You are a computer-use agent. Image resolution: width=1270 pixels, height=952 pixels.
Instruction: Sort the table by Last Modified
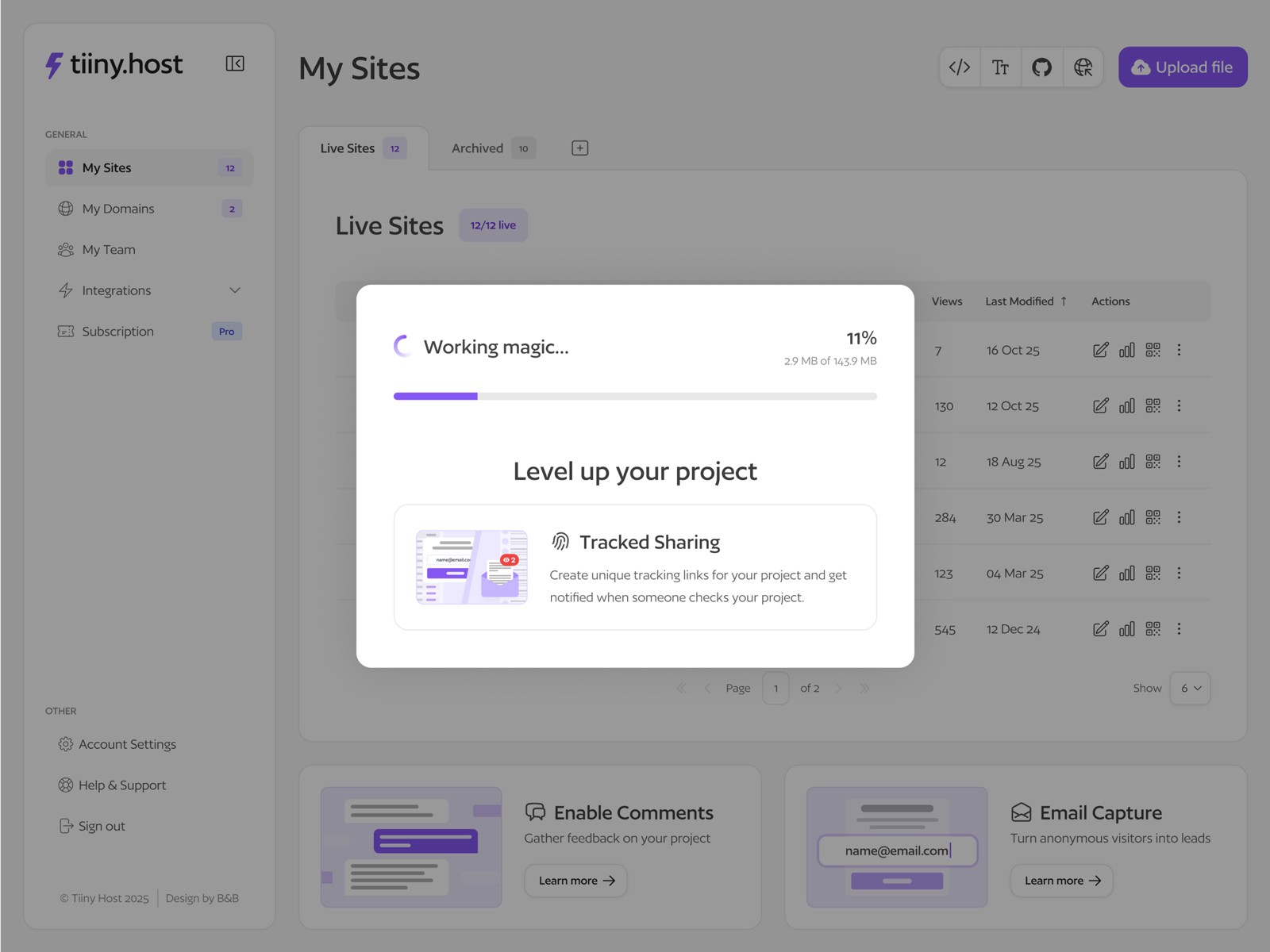click(1025, 301)
